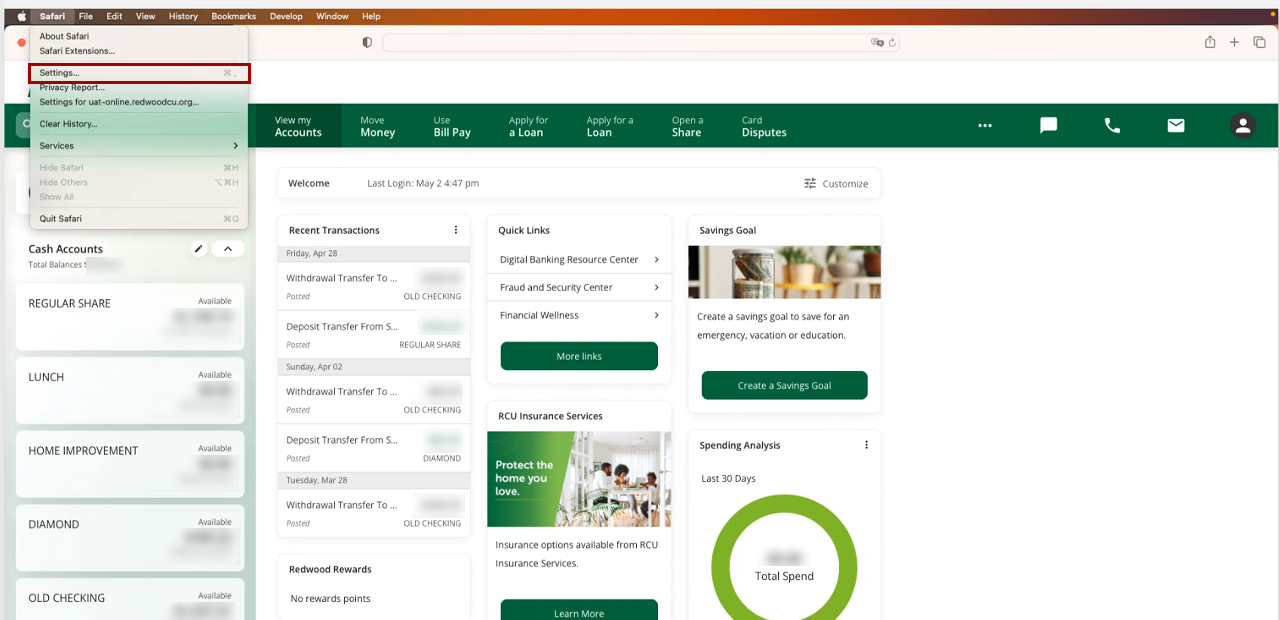
Task: Open Financial Wellness quick link
Action: coord(579,315)
